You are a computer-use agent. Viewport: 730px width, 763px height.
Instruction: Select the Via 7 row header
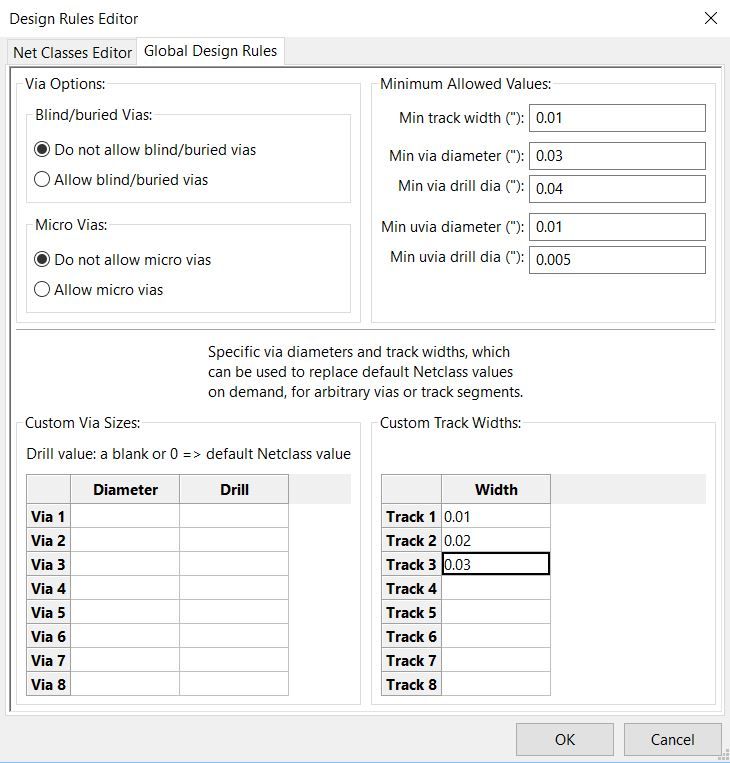48,660
